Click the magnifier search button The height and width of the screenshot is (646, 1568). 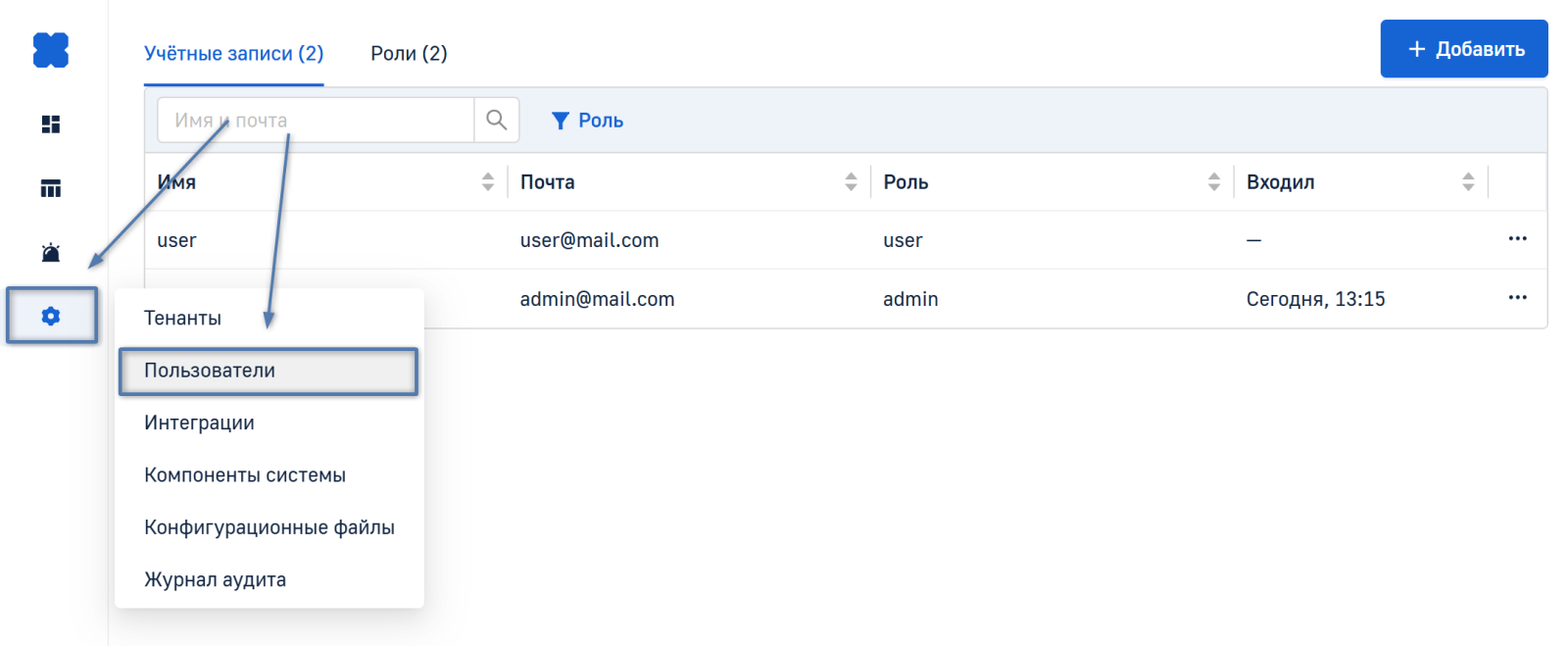(x=497, y=121)
